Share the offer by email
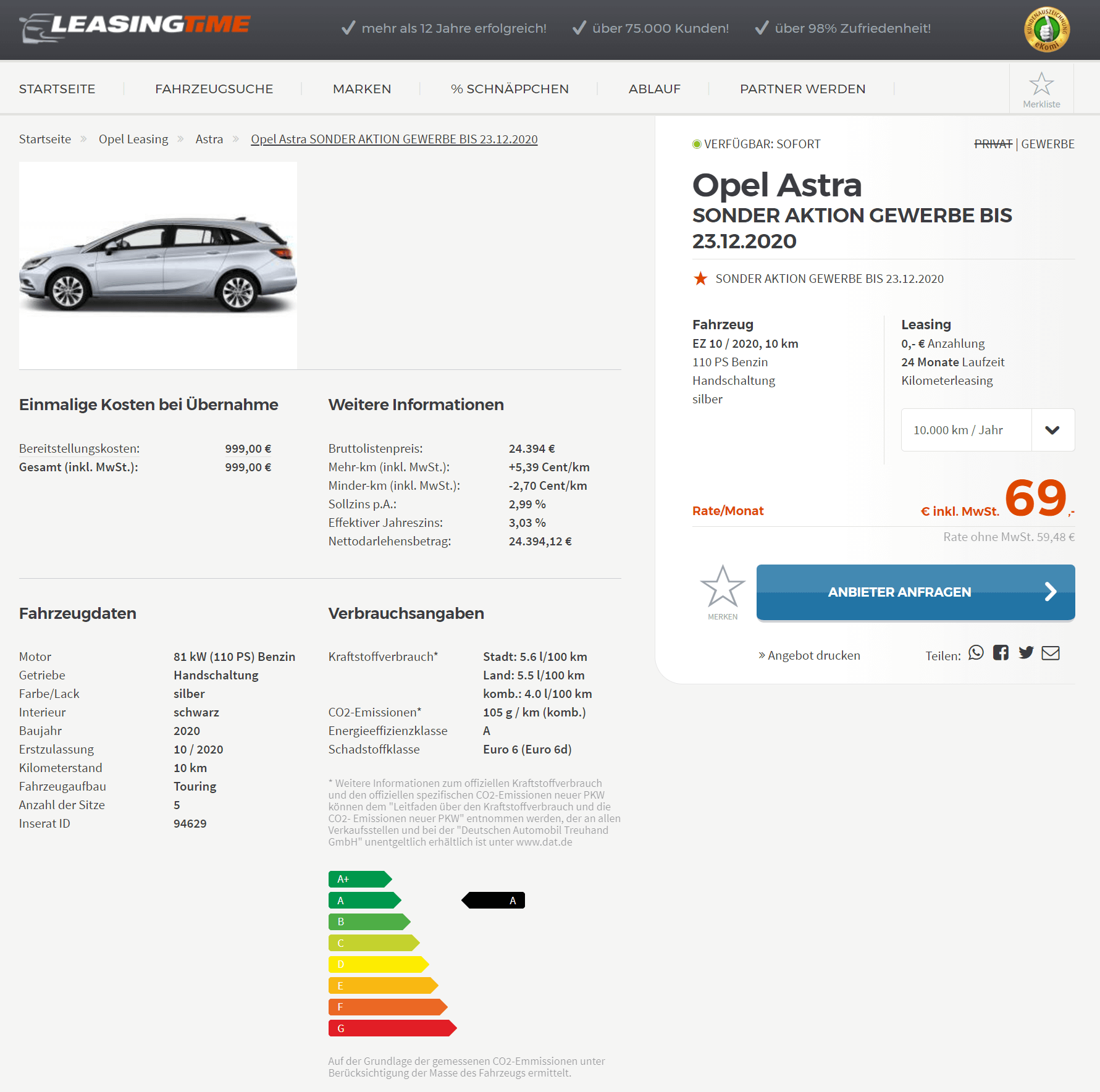Viewport: 1100px width, 1092px height. (x=1051, y=653)
